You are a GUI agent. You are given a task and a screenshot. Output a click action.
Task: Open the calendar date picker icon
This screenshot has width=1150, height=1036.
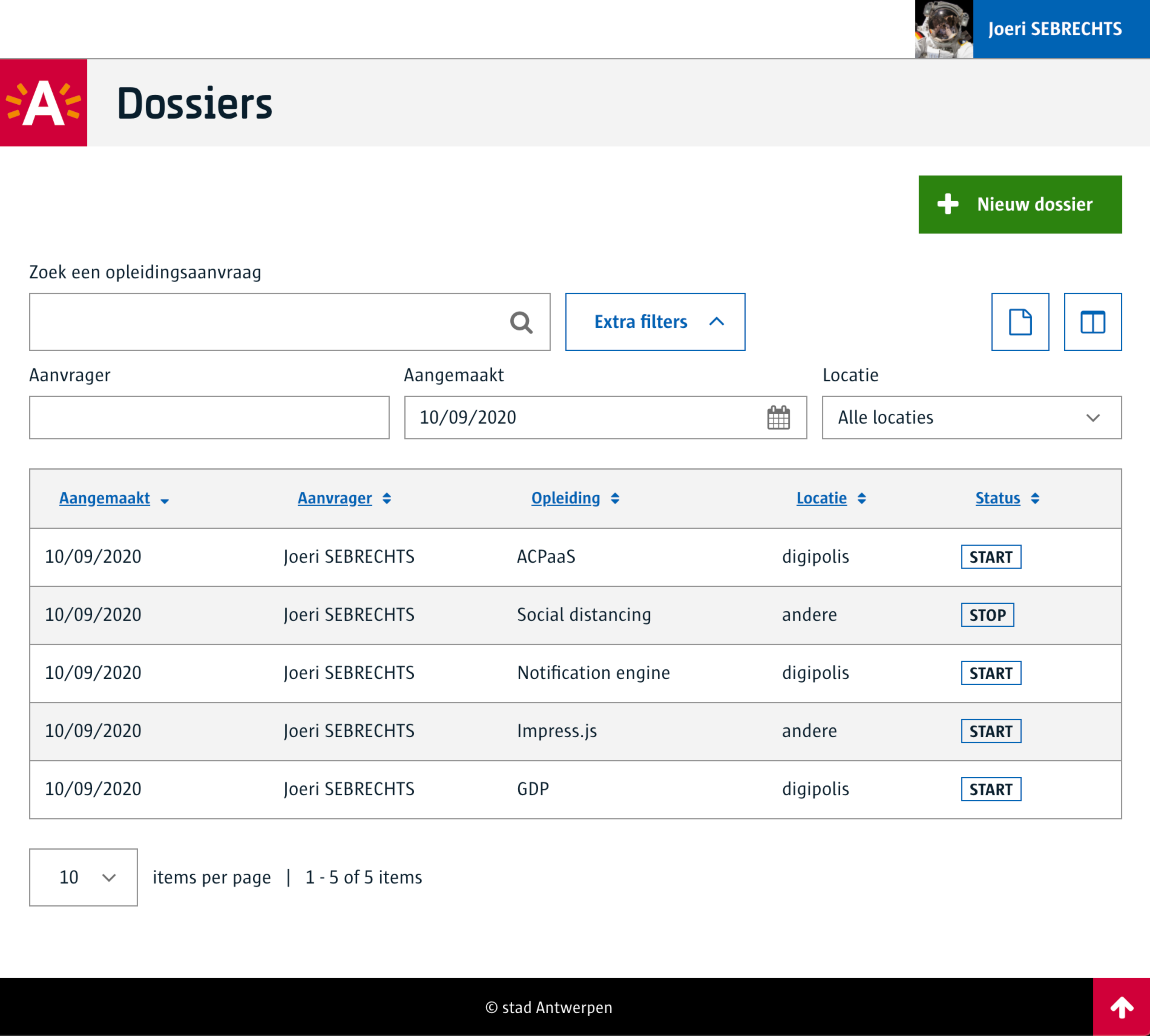[x=778, y=417]
